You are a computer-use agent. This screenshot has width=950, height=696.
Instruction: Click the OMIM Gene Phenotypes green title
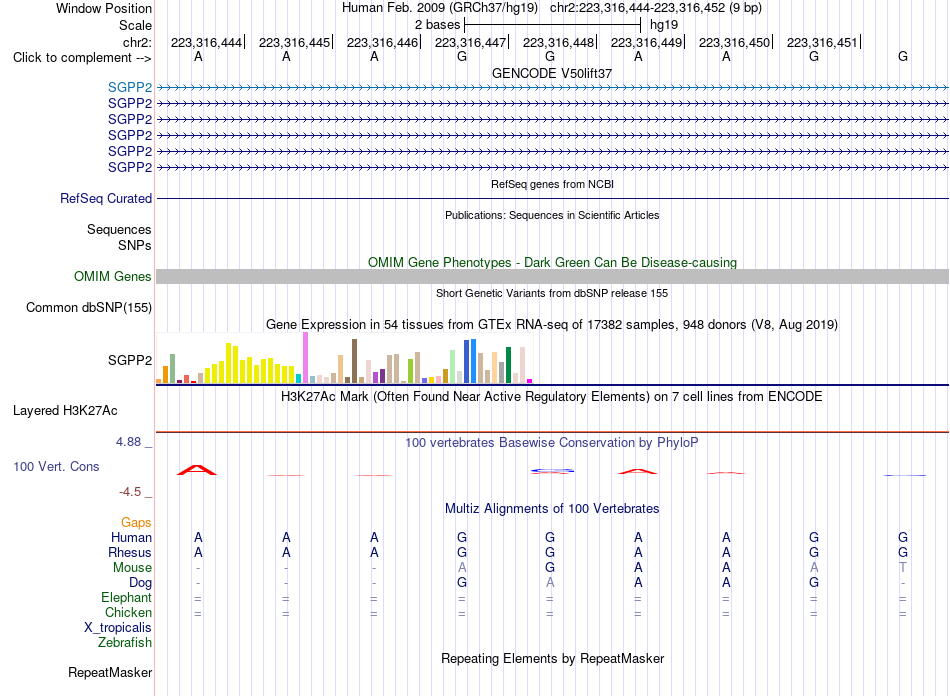[552, 262]
